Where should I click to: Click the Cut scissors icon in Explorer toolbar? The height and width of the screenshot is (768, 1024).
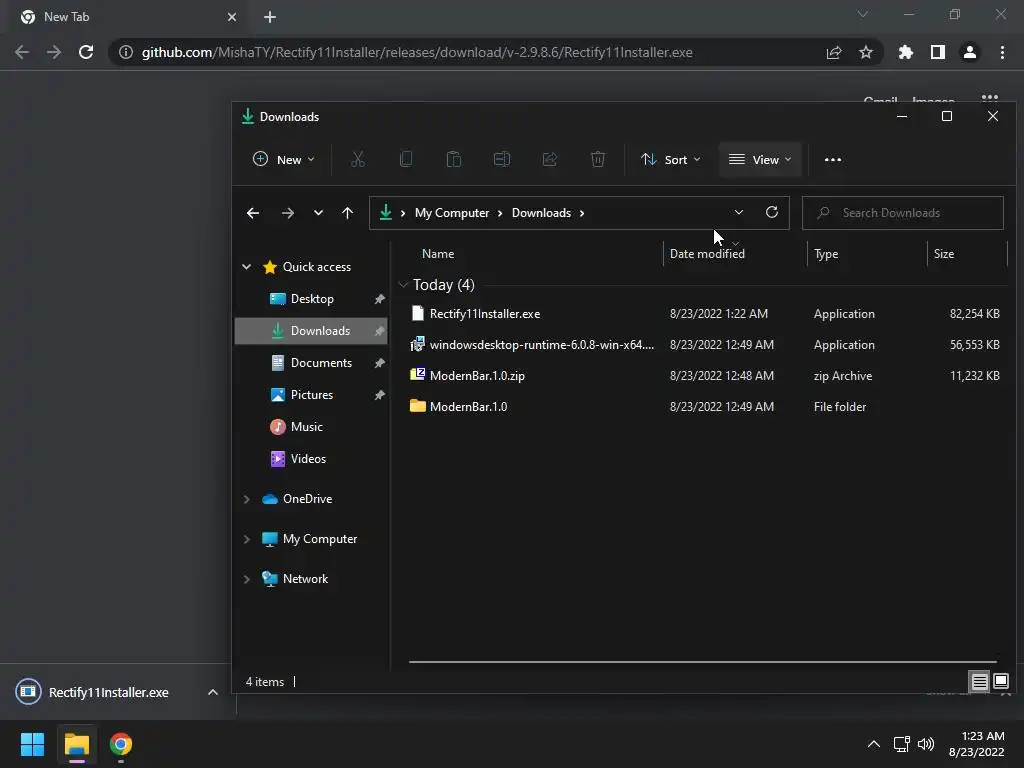[358, 159]
